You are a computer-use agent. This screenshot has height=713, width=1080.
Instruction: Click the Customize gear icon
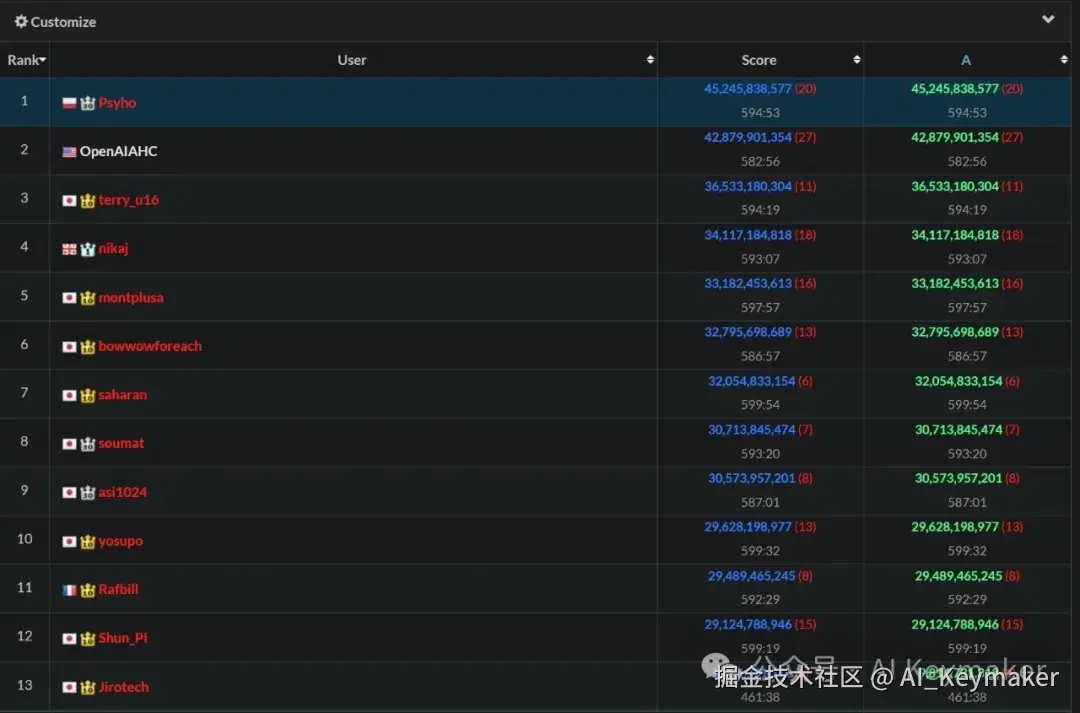[19, 21]
